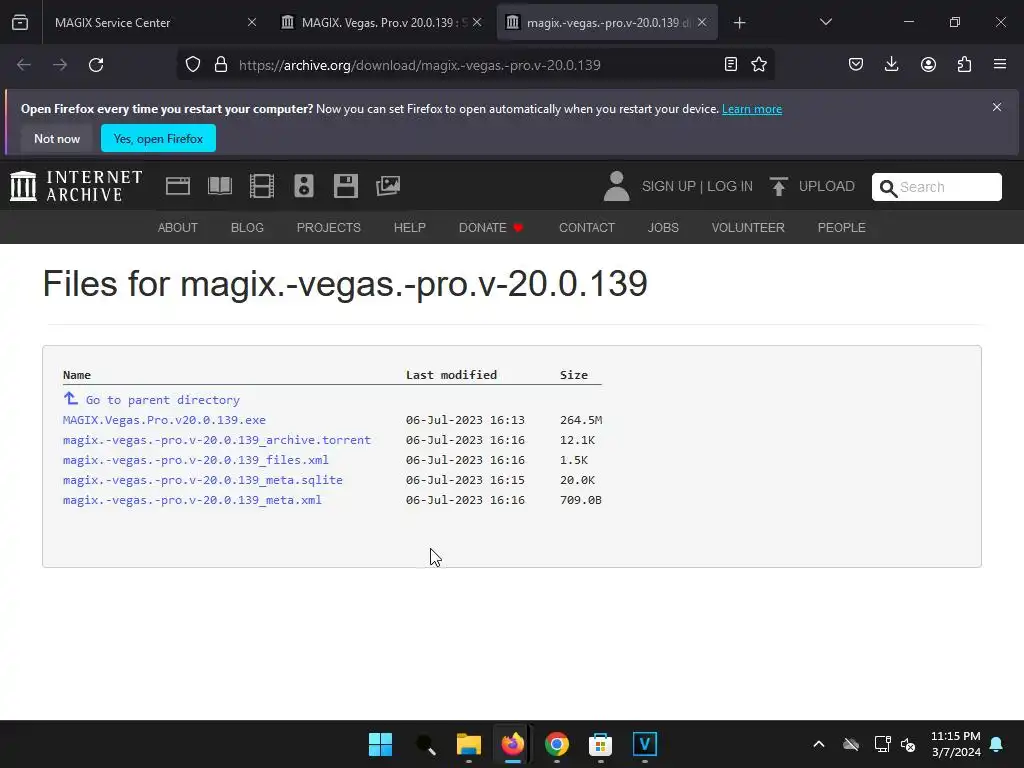
Task: Dismiss the Firefox startup notification bar
Action: [997, 107]
